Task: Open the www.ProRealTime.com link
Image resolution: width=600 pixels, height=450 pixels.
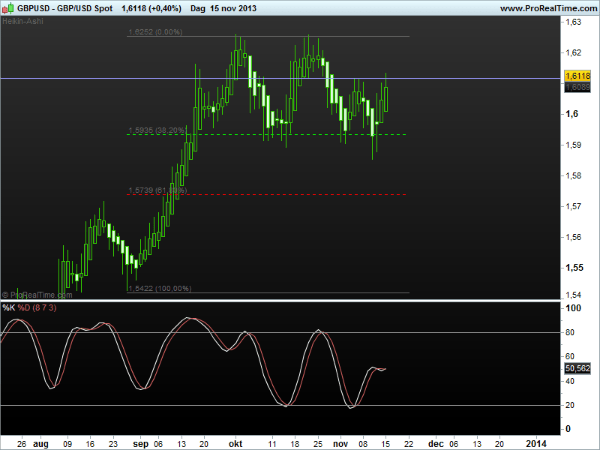Action: tap(549, 8)
